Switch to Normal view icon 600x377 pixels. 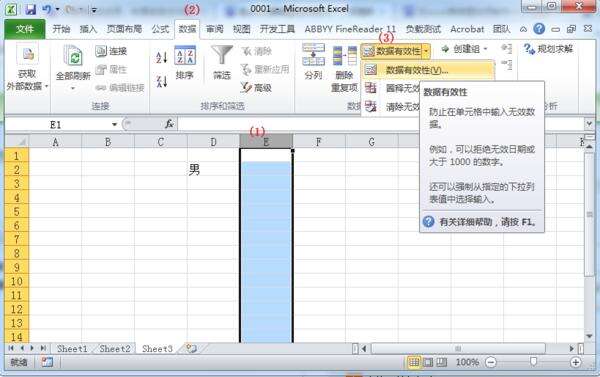[414, 362]
